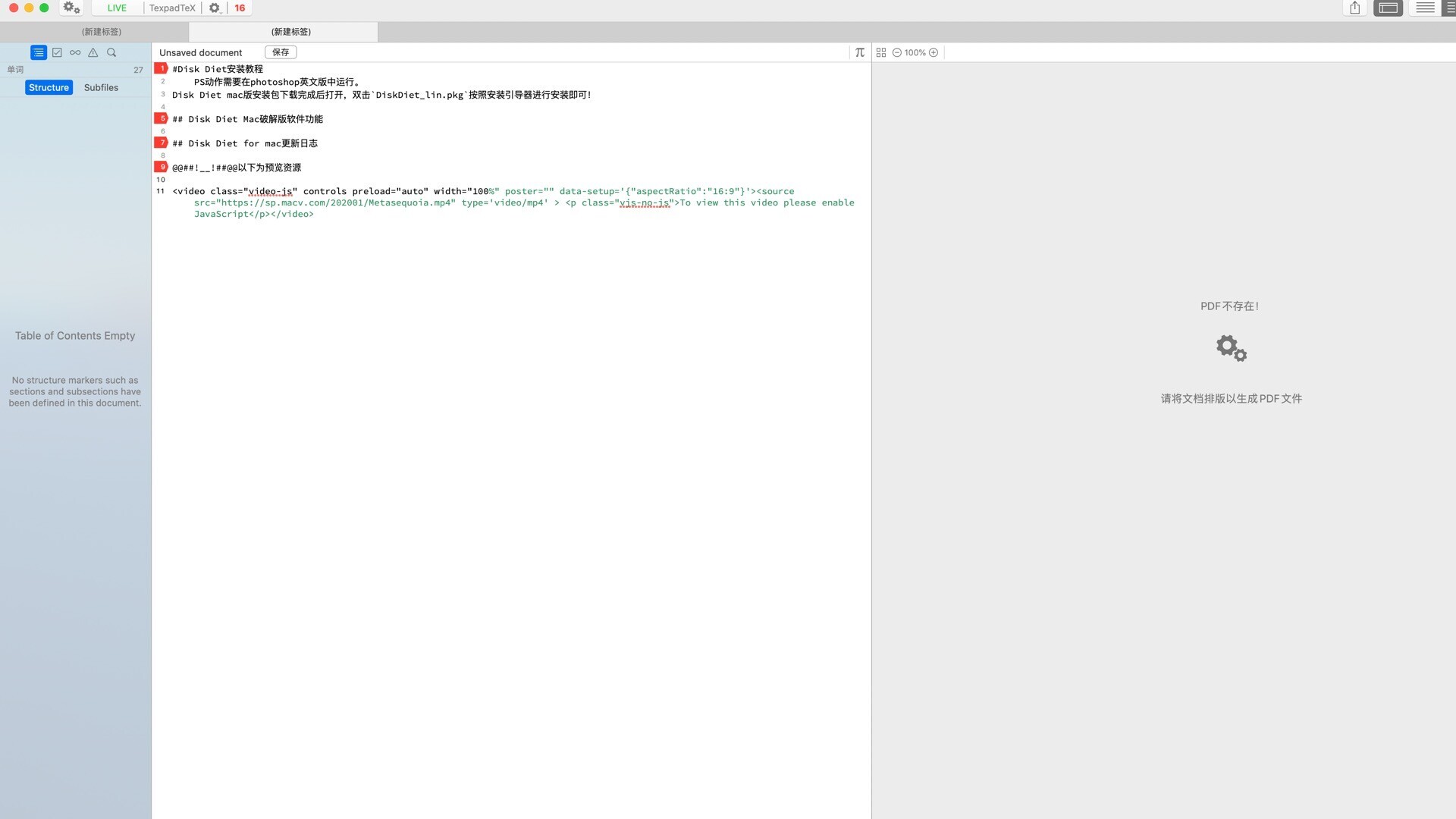
Task: Click error marker on line 7
Action: coord(161,143)
